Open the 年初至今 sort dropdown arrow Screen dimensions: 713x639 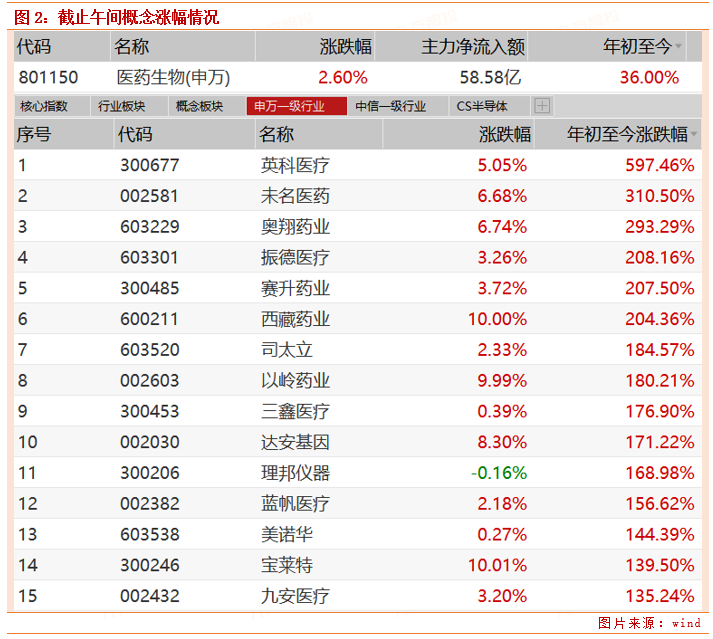pyautogui.click(x=678, y=46)
